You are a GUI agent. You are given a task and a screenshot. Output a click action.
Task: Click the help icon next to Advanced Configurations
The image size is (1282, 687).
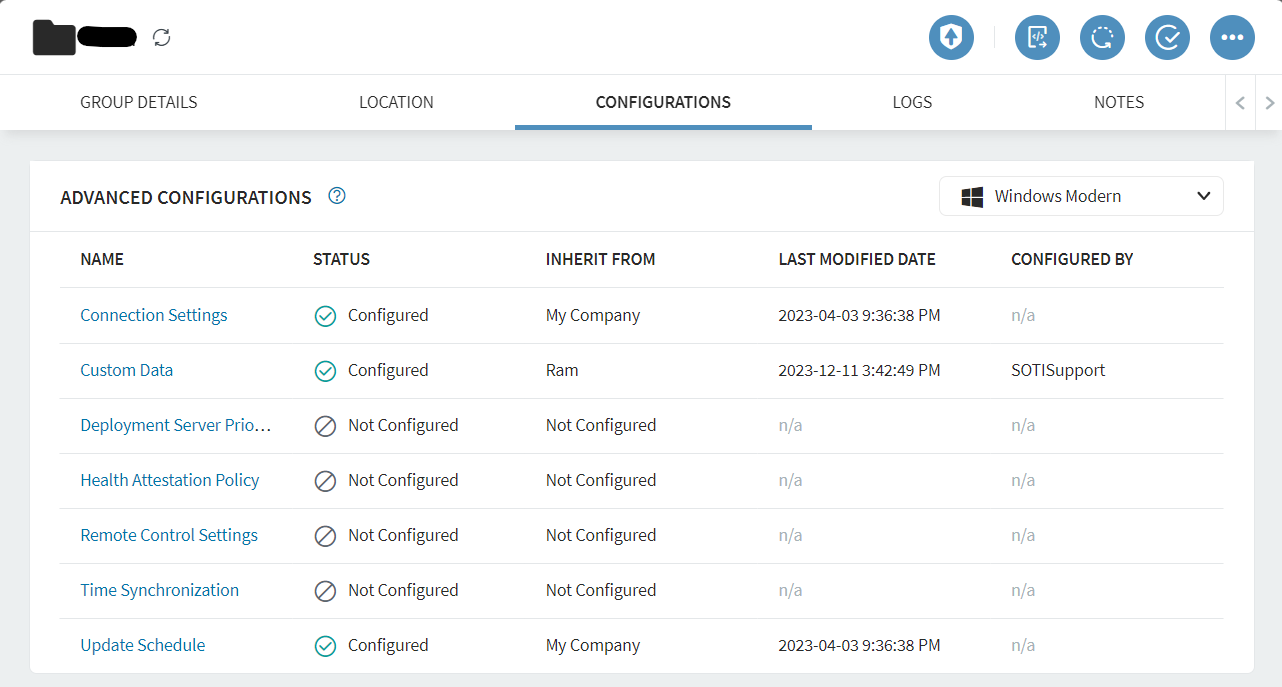pyautogui.click(x=337, y=196)
